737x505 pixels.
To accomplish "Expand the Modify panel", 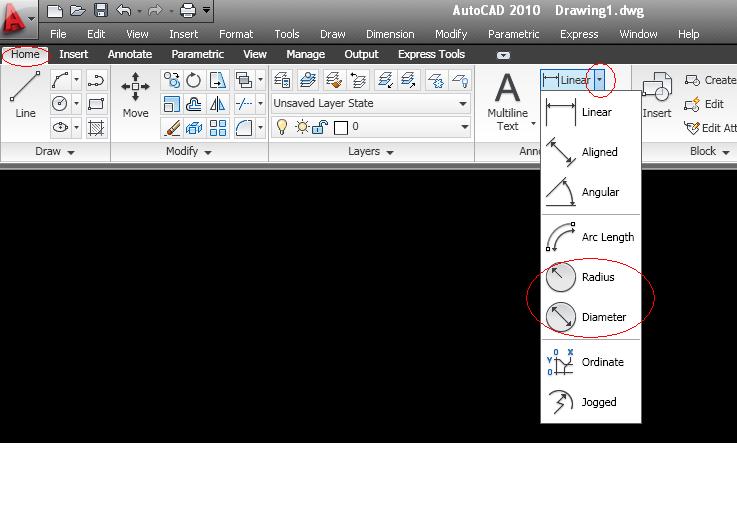I will (x=189, y=151).
